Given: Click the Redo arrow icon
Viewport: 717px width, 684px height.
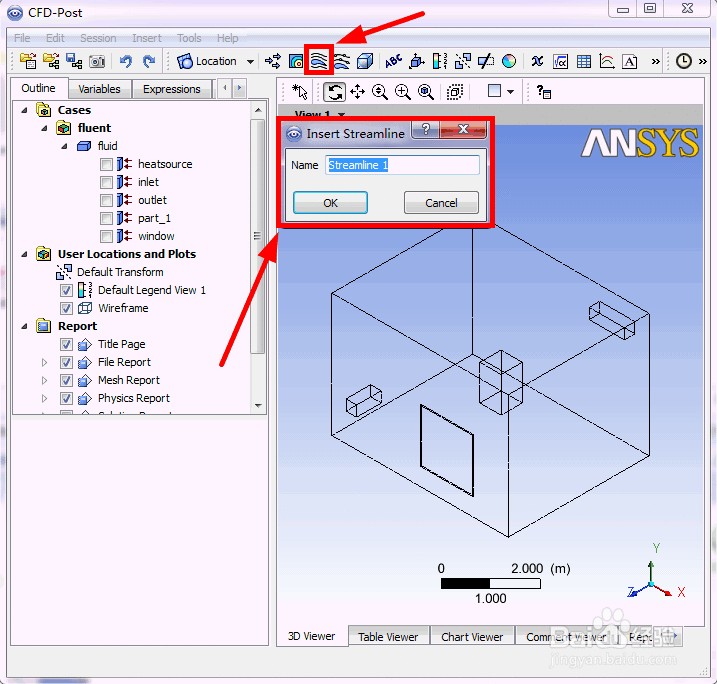Looking at the screenshot, I should 149,61.
